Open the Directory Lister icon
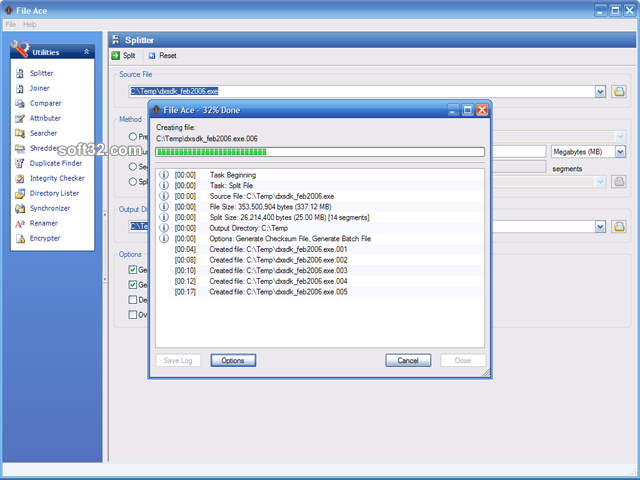640x480 pixels. 20,193
